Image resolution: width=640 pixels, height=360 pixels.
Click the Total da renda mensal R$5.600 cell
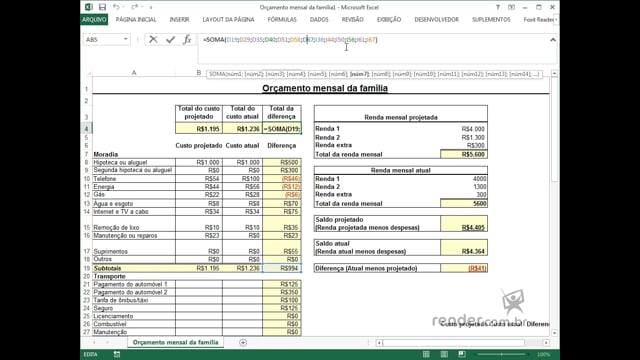coord(464,154)
